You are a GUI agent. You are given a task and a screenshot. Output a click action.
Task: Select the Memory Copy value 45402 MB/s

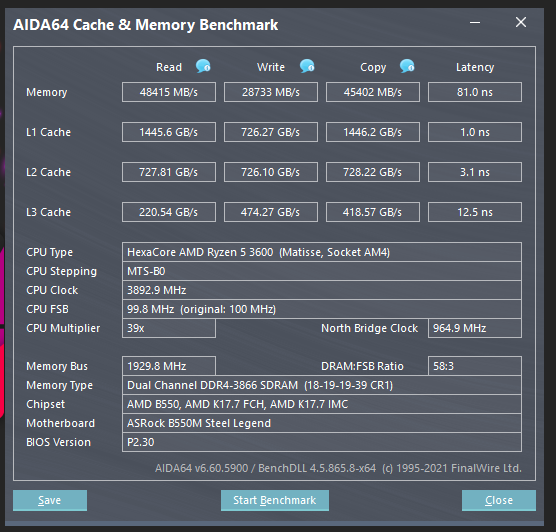pos(373,92)
